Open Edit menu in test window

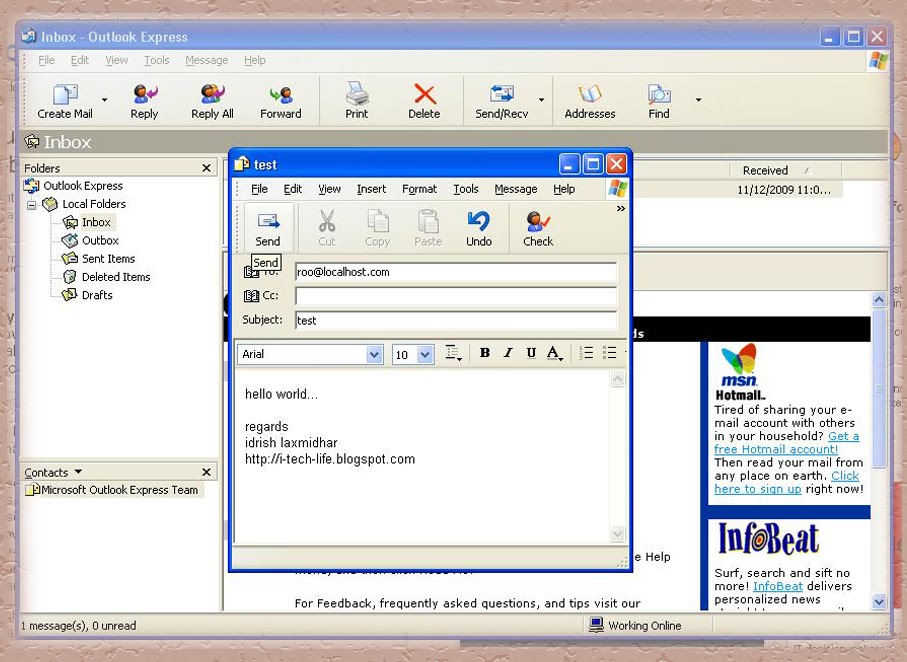293,189
